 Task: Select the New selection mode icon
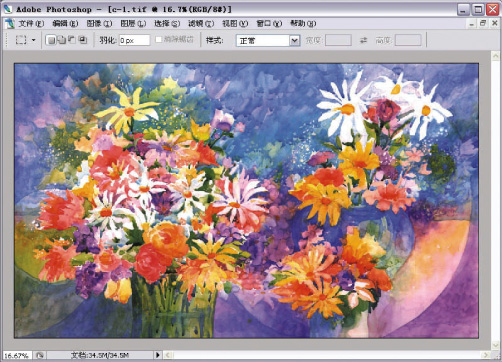click(x=51, y=40)
